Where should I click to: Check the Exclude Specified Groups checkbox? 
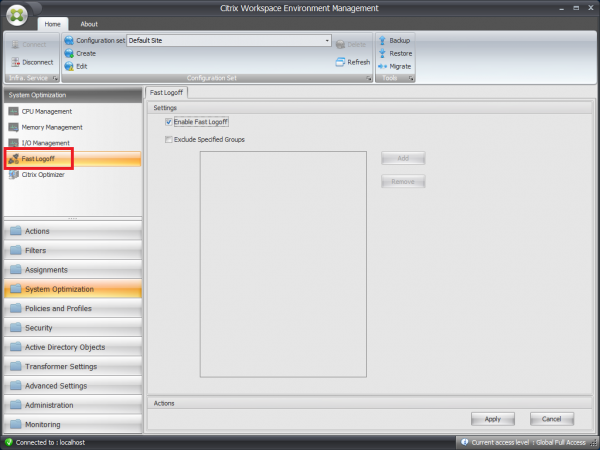(x=168, y=140)
